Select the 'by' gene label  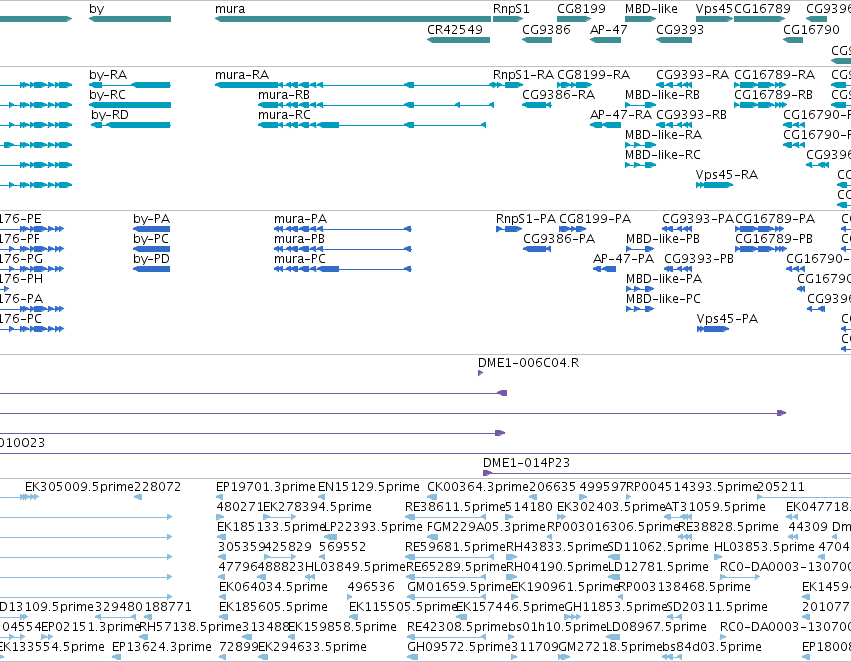point(97,9)
